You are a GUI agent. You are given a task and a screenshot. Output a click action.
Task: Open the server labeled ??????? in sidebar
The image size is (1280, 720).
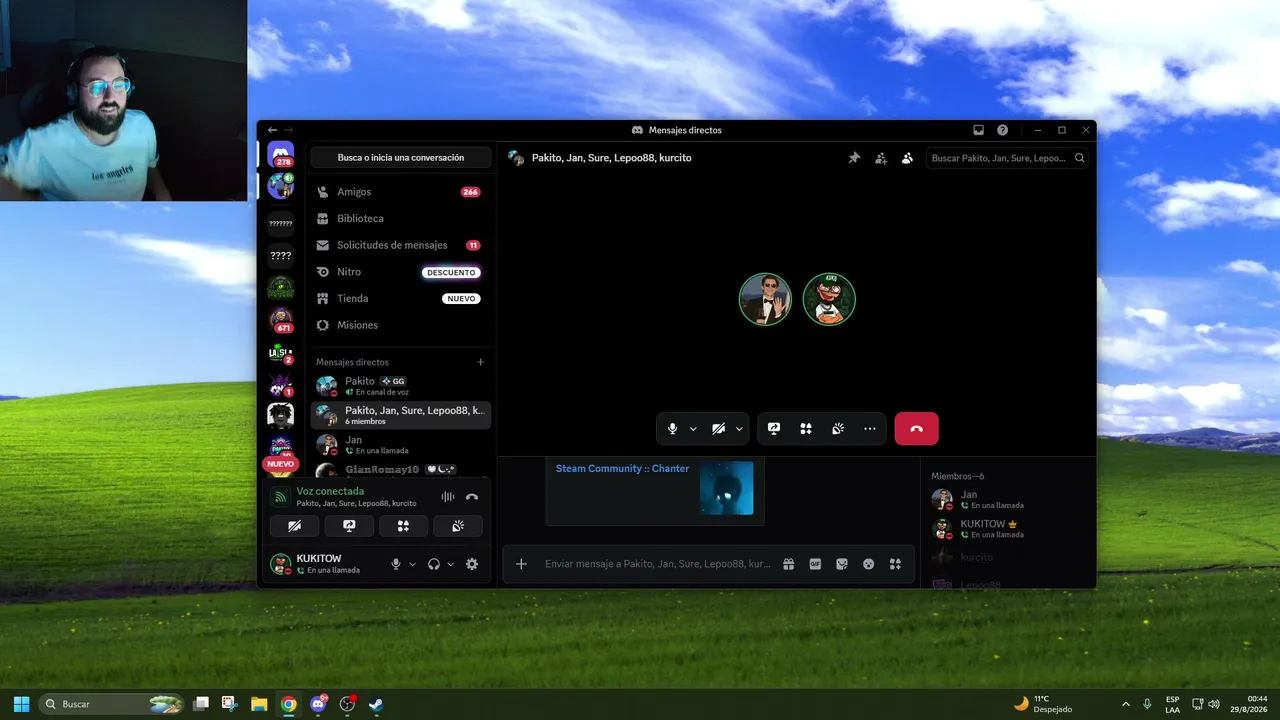click(x=281, y=224)
